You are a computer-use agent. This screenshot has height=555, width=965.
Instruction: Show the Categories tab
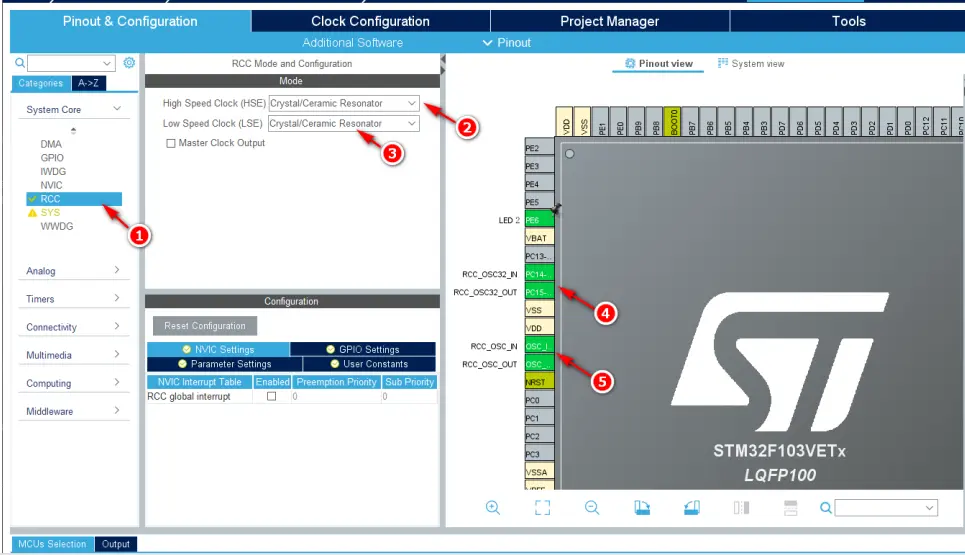[x=41, y=83]
